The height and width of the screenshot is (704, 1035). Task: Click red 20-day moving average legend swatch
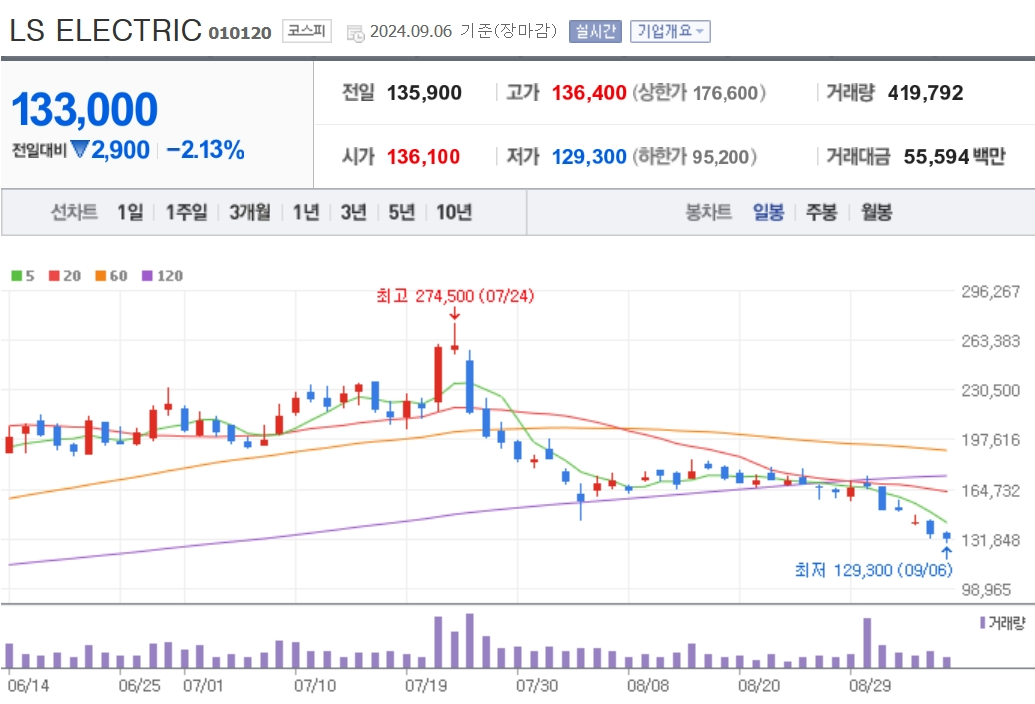pos(54,276)
